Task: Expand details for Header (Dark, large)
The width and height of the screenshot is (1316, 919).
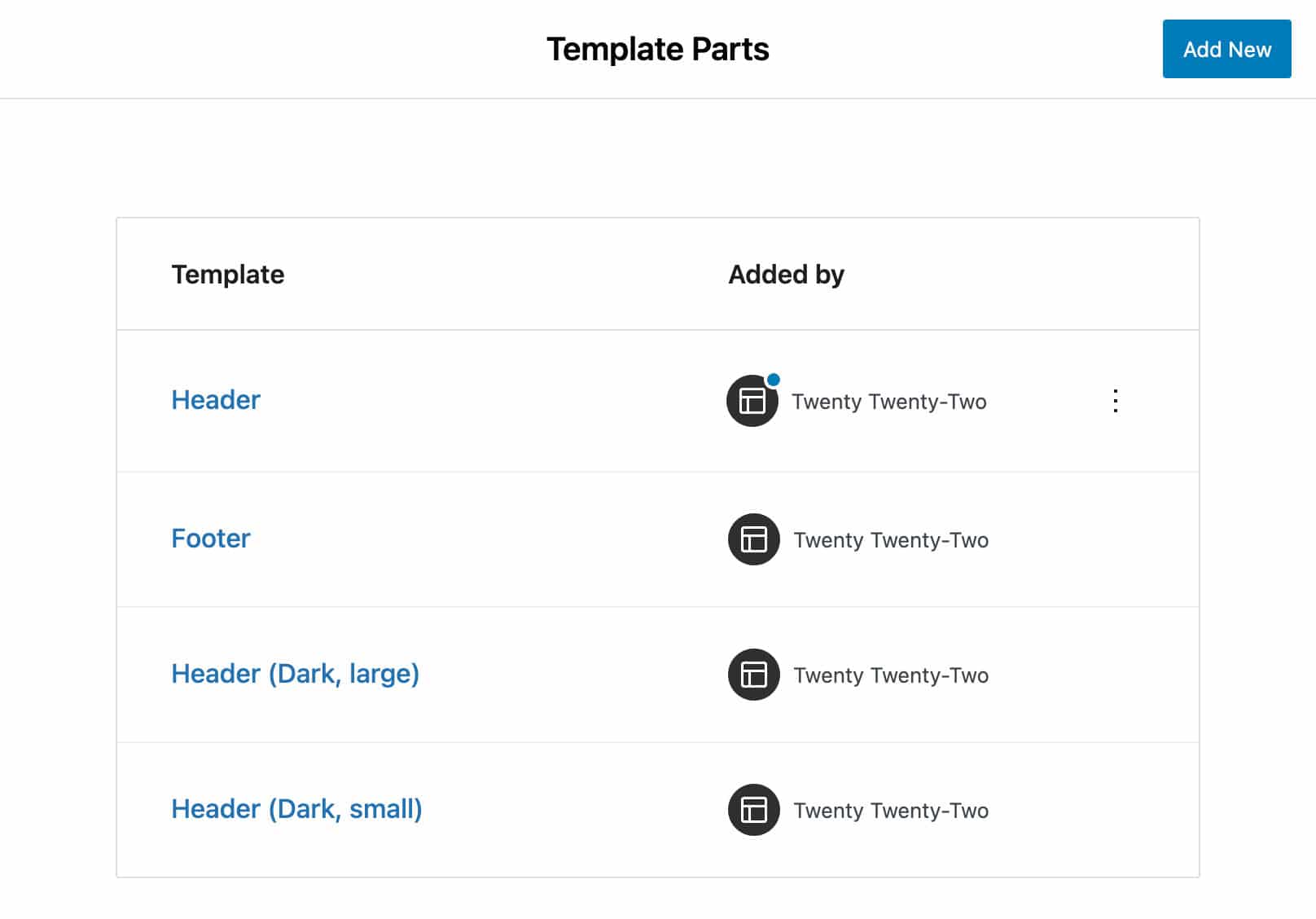Action: coord(1116,675)
